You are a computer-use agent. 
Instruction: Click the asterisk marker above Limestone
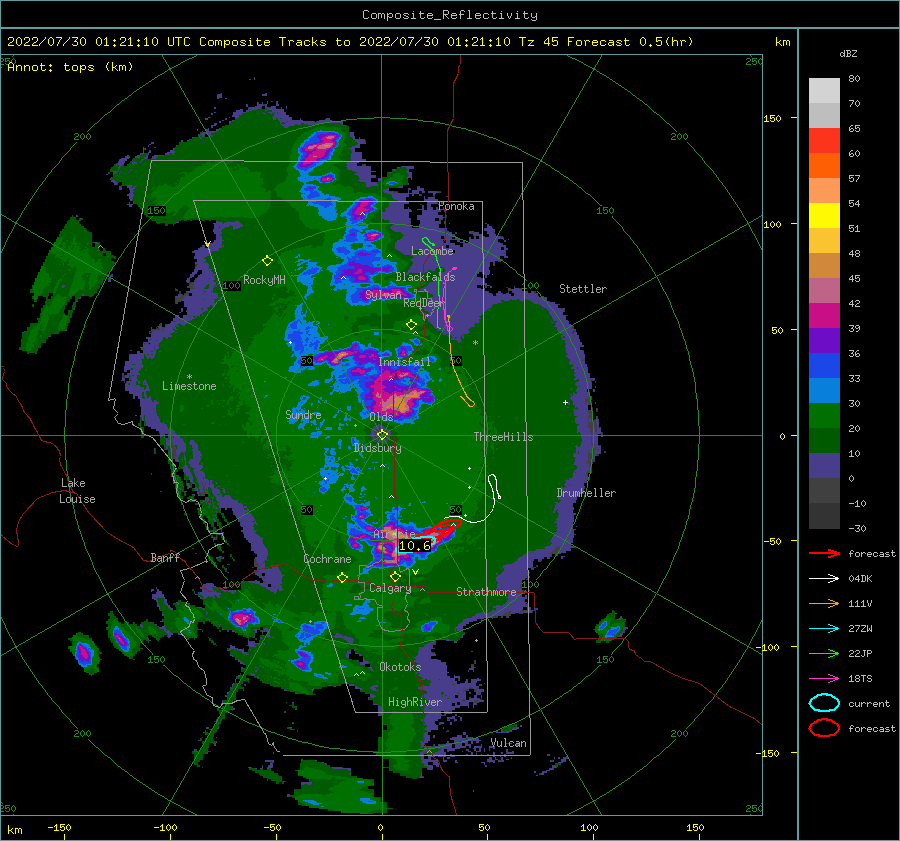point(189,377)
